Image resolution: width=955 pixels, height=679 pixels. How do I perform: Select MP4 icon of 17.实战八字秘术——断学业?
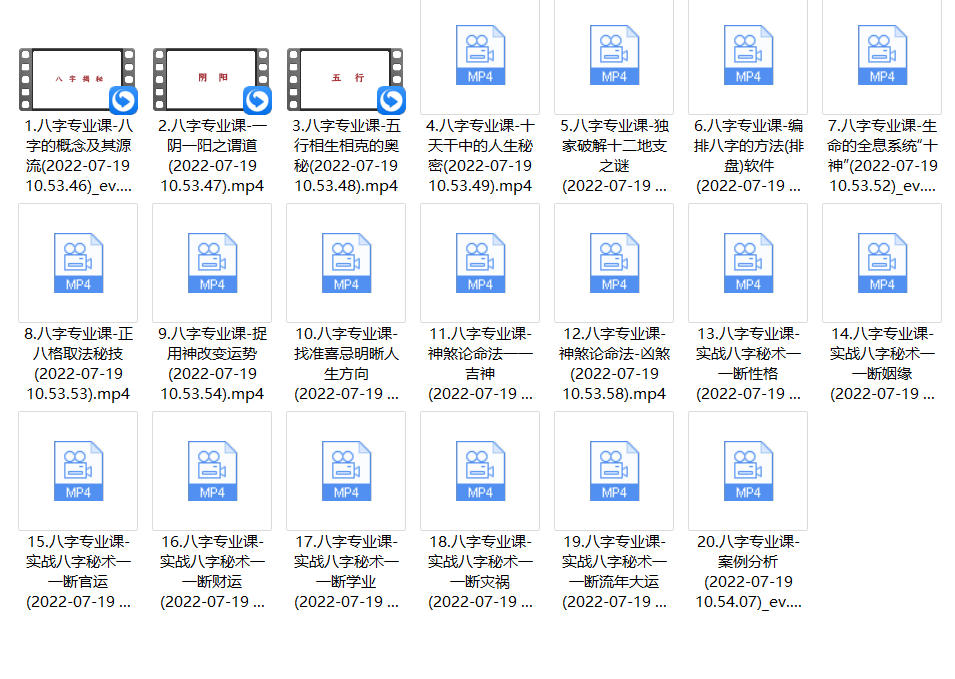347,471
